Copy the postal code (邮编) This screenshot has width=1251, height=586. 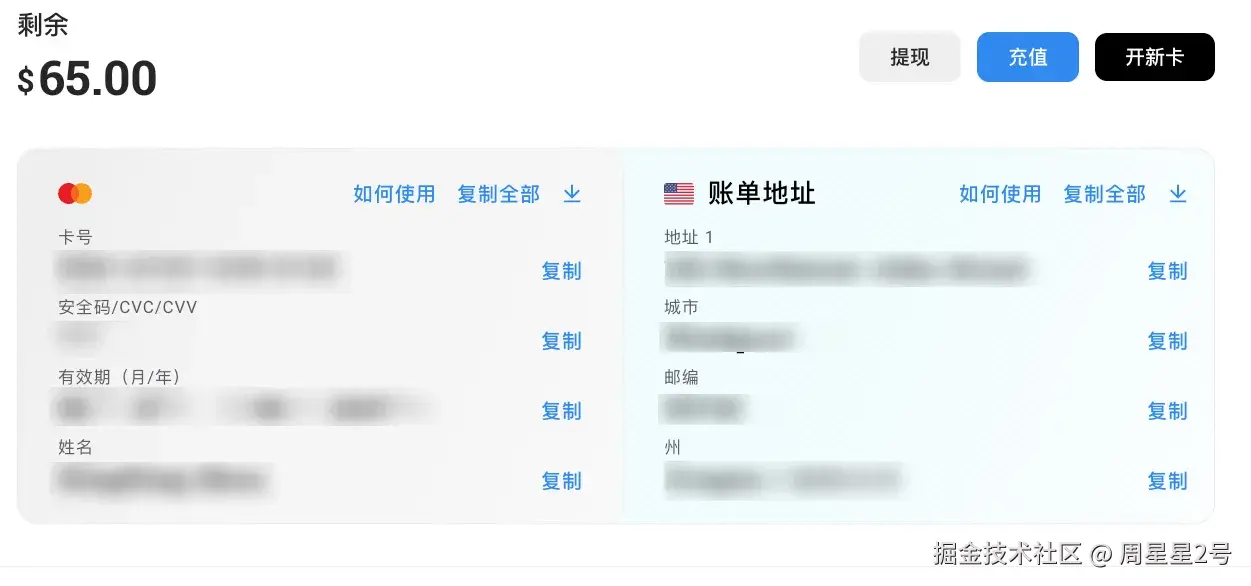coord(1167,411)
